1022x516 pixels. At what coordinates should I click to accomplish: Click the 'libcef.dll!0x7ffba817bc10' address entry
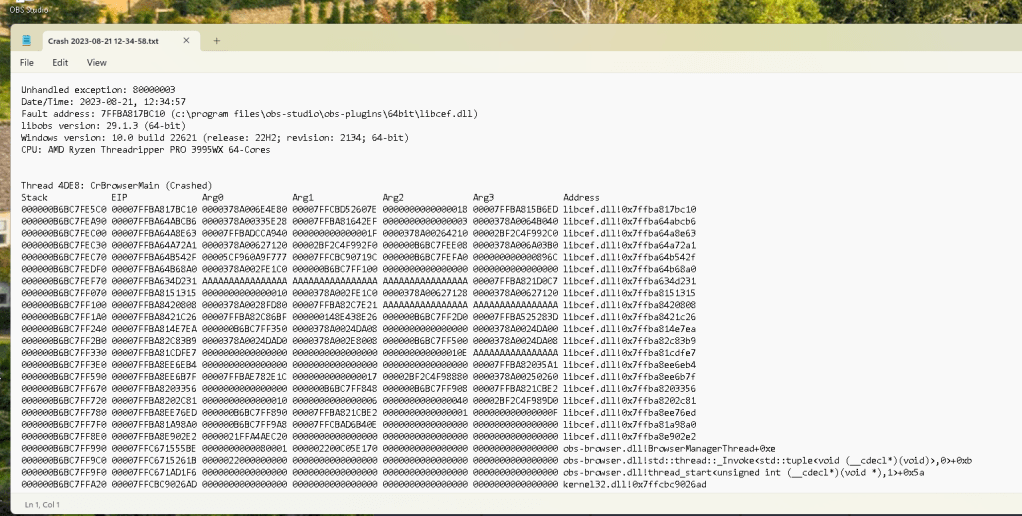pyautogui.click(x=630, y=210)
